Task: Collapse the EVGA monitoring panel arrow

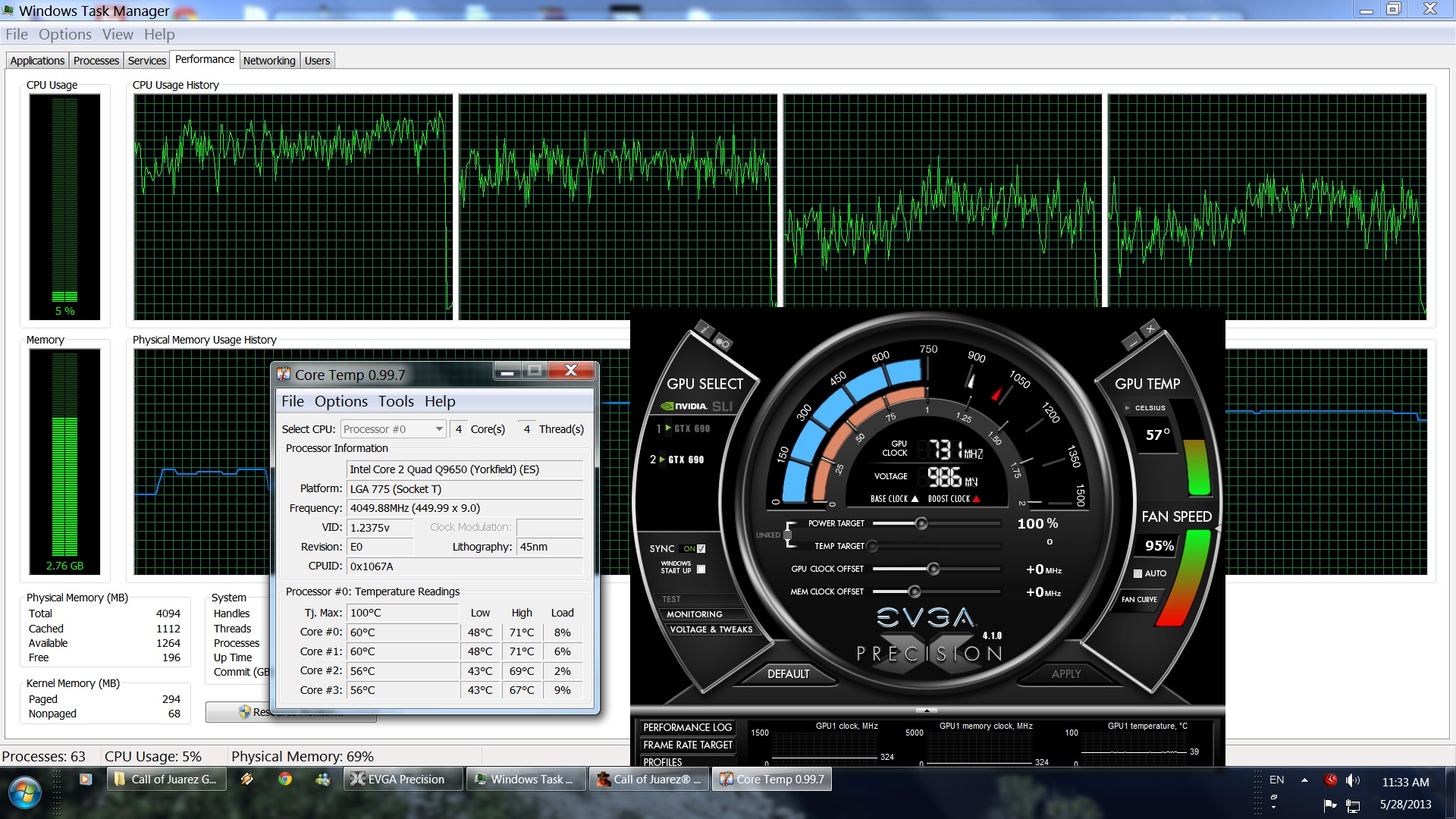Action: 926,711
